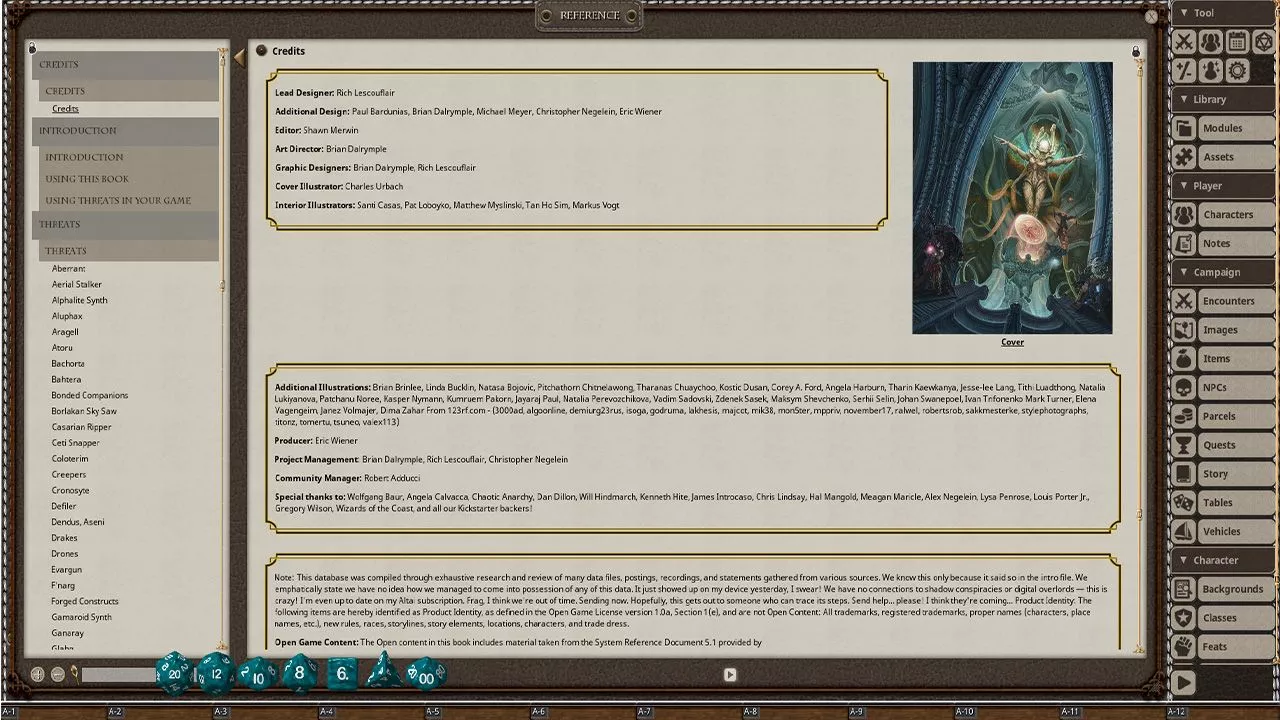Toggle the lock icon at content top right
1280x720 pixels.
point(1136,51)
